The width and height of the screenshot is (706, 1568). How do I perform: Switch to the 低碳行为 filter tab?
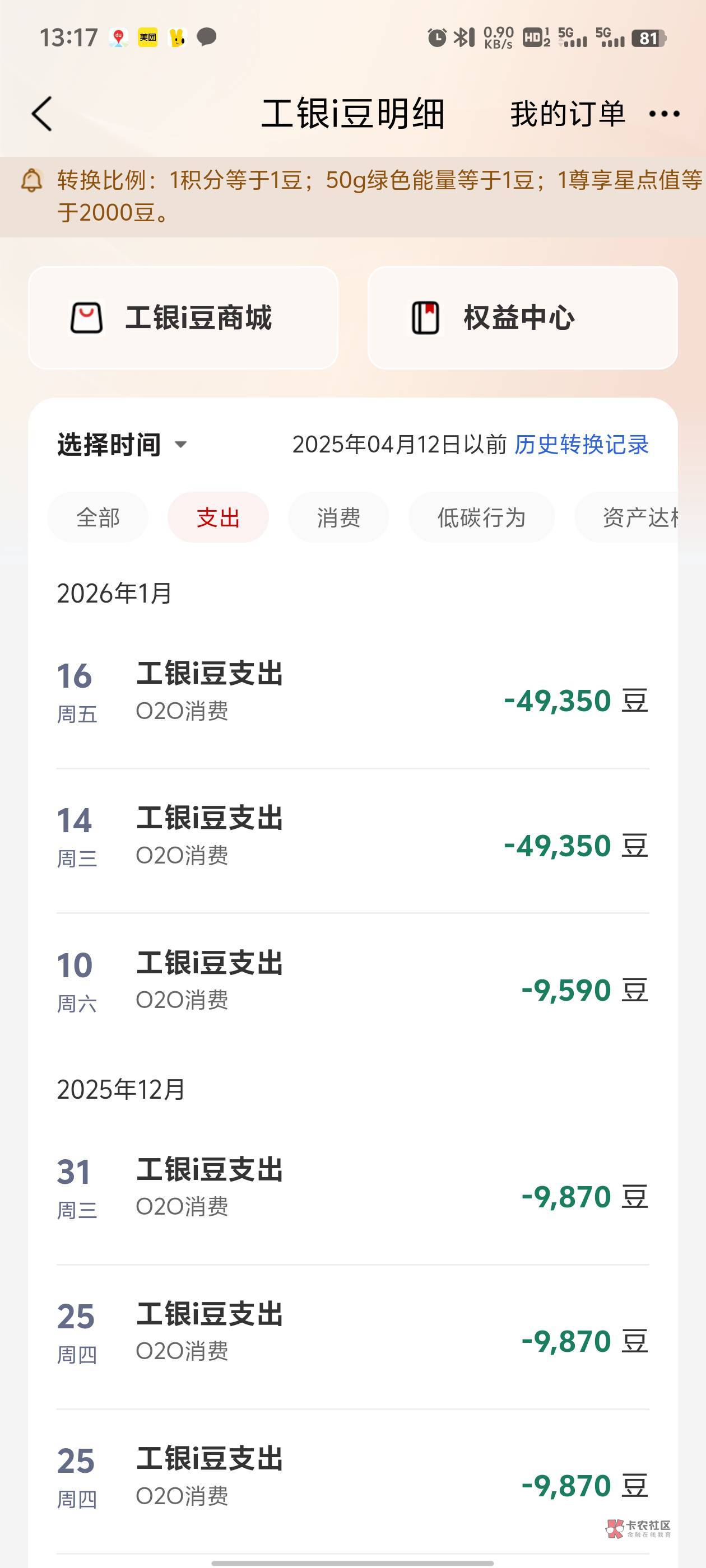point(481,518)
